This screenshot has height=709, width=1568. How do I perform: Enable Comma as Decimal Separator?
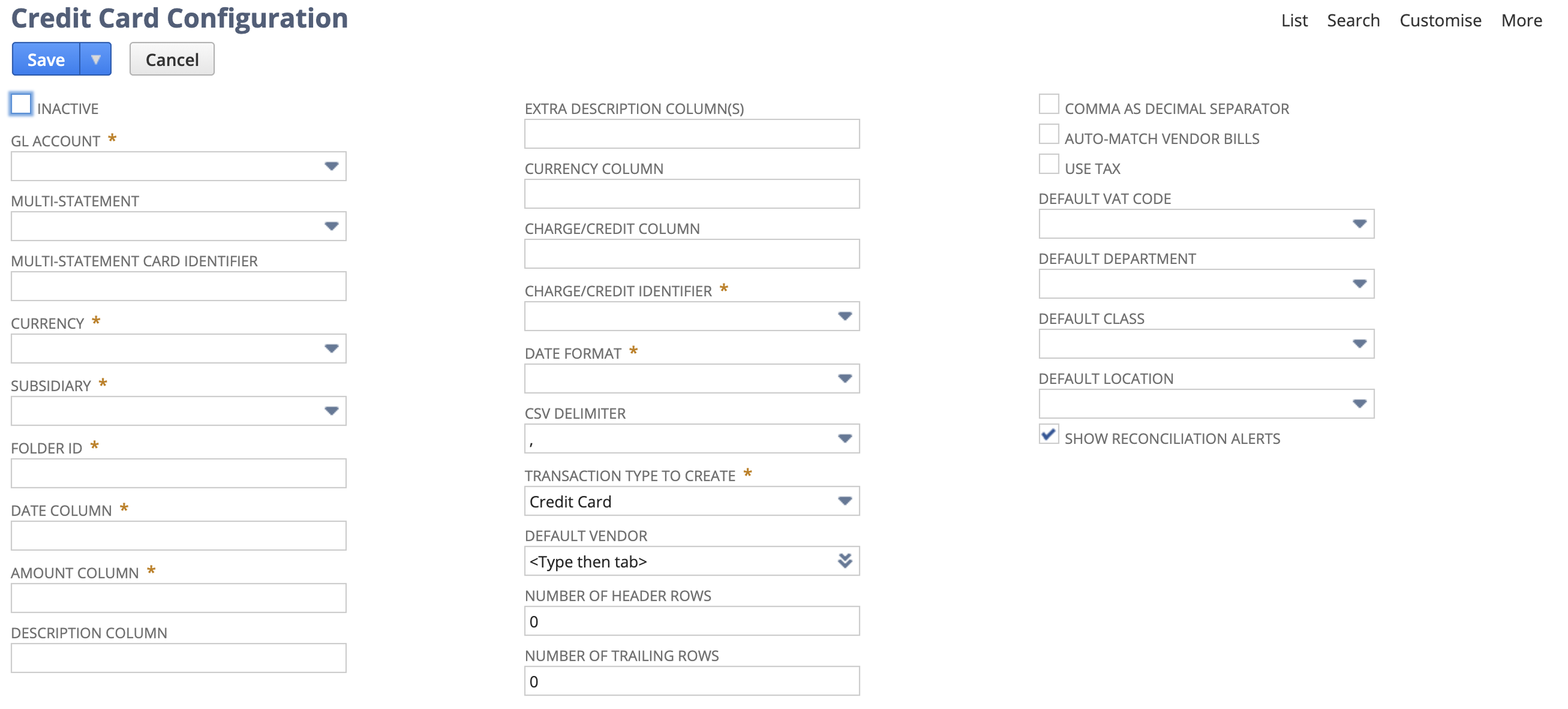pos(1048,104)
